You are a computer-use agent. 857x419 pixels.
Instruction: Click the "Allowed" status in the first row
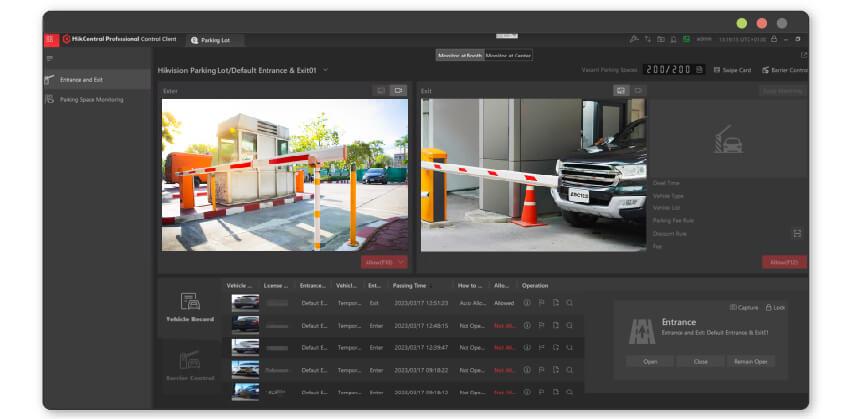[504, 303]
